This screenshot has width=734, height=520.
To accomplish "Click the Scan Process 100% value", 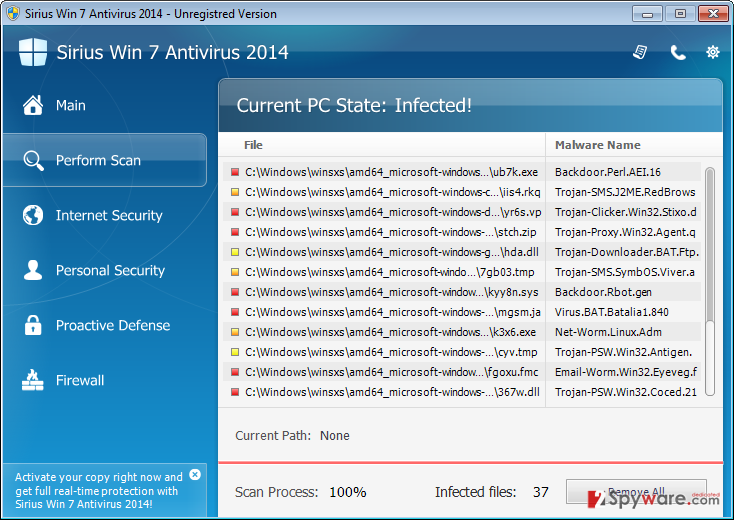I will point(347,492).
